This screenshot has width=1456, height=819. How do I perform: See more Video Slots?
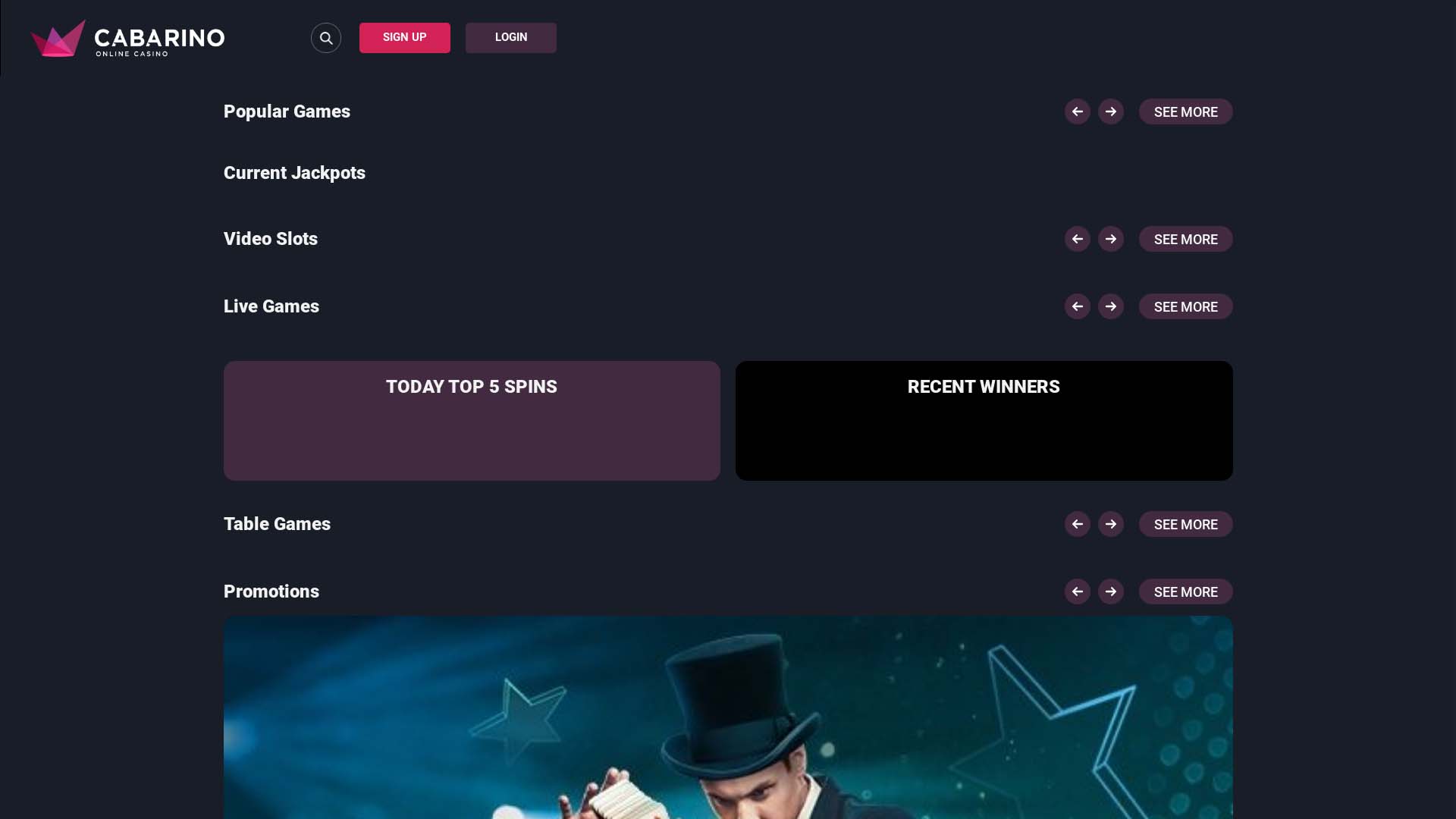tap(1186, 239)
